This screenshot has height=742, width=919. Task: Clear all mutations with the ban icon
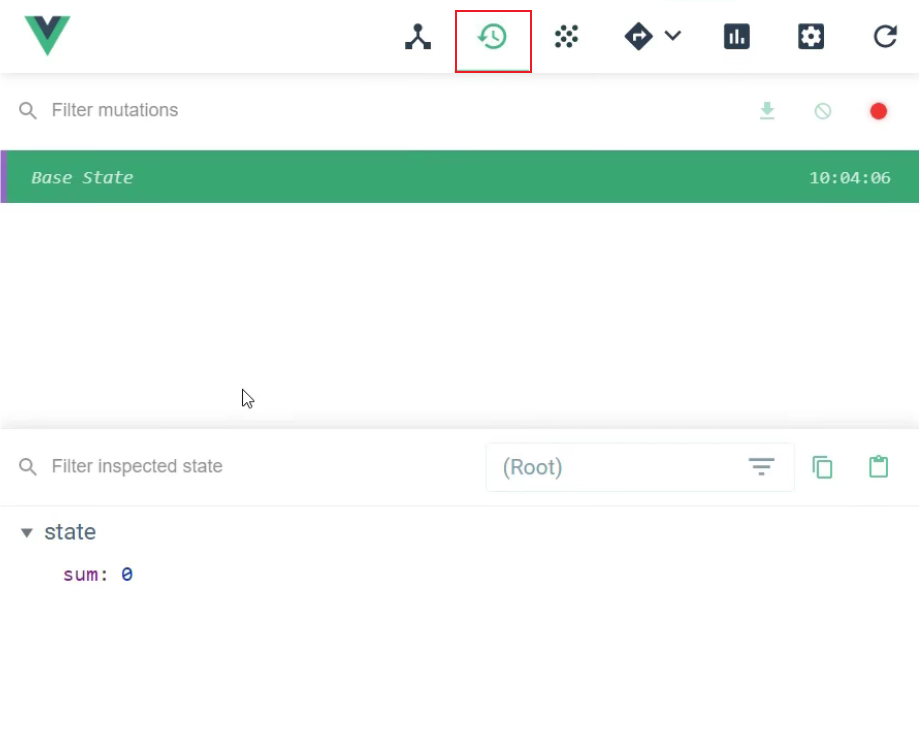(821, 110)
